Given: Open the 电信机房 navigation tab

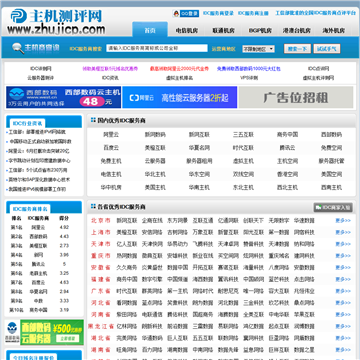Looking at the screenshot, I should click(187, 30).
